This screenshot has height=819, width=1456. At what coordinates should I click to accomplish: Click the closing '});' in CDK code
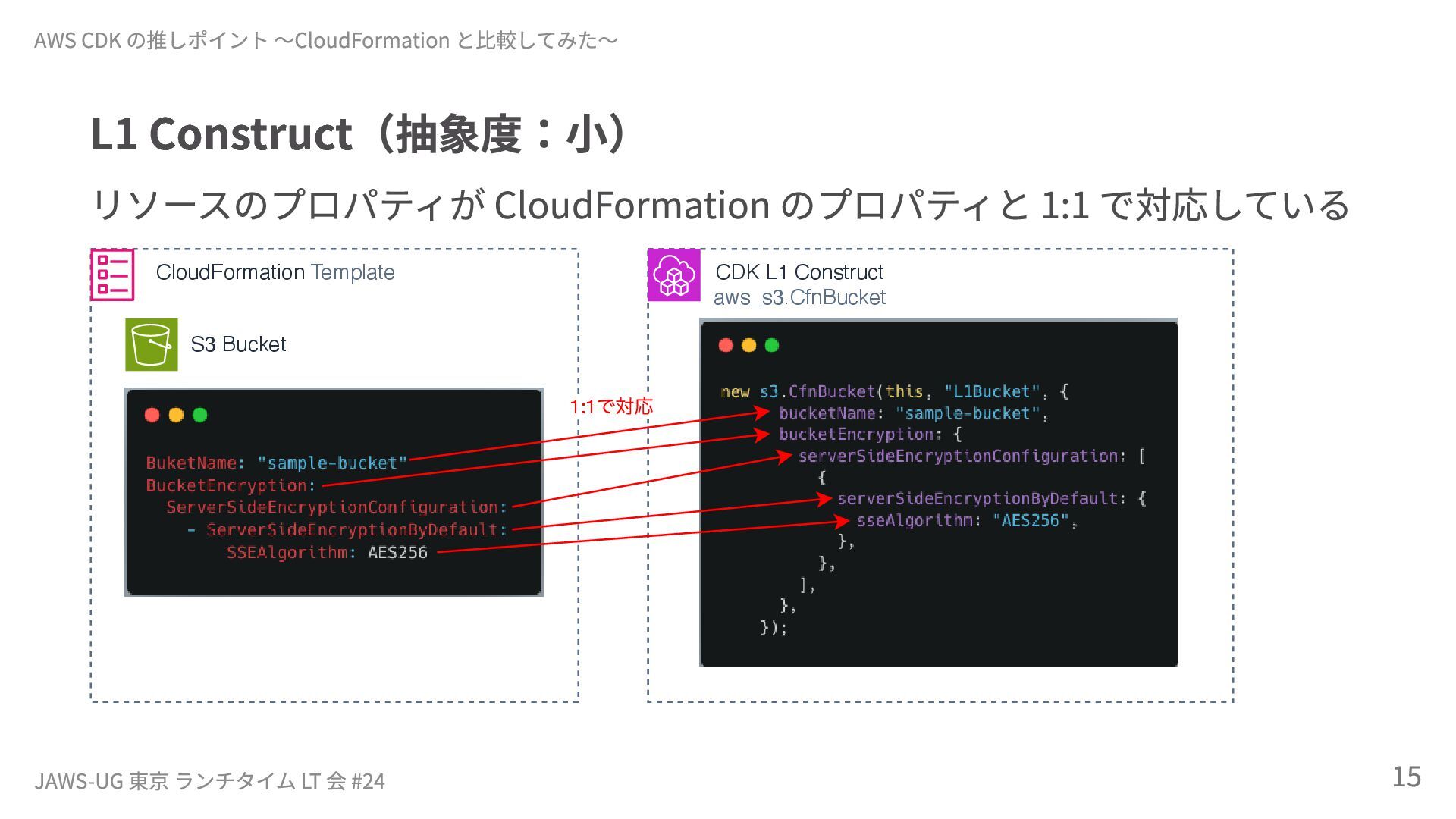pyautogui.click(x=773, y=628)
